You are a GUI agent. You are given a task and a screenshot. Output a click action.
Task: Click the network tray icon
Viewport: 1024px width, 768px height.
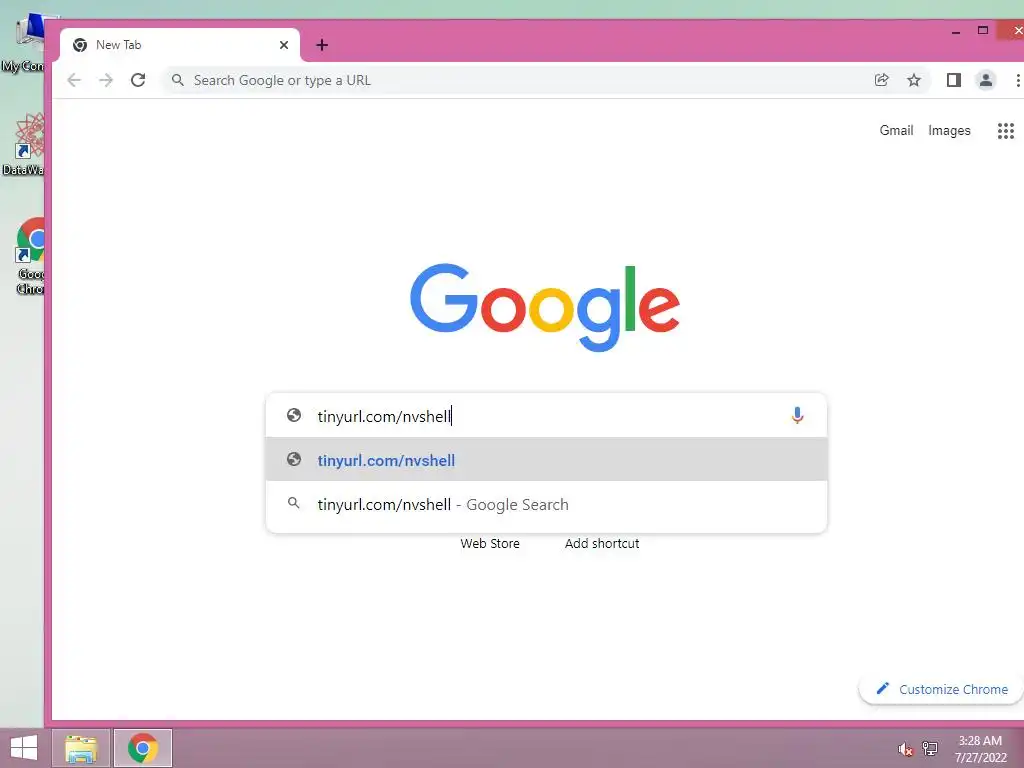pyautogui.click(x=930, y=749)
